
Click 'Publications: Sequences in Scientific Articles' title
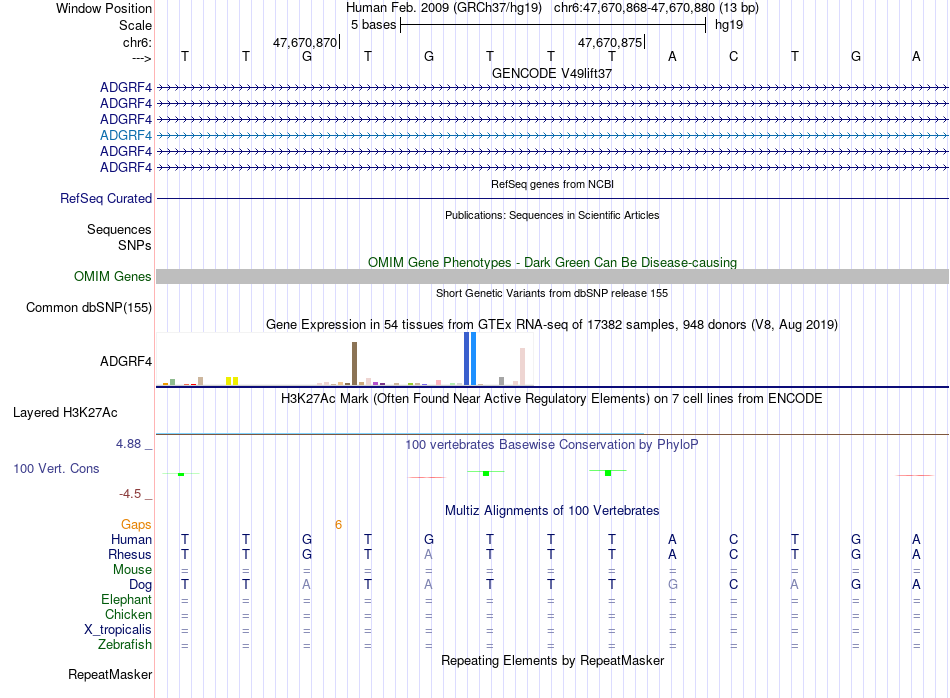coord(552,215)
